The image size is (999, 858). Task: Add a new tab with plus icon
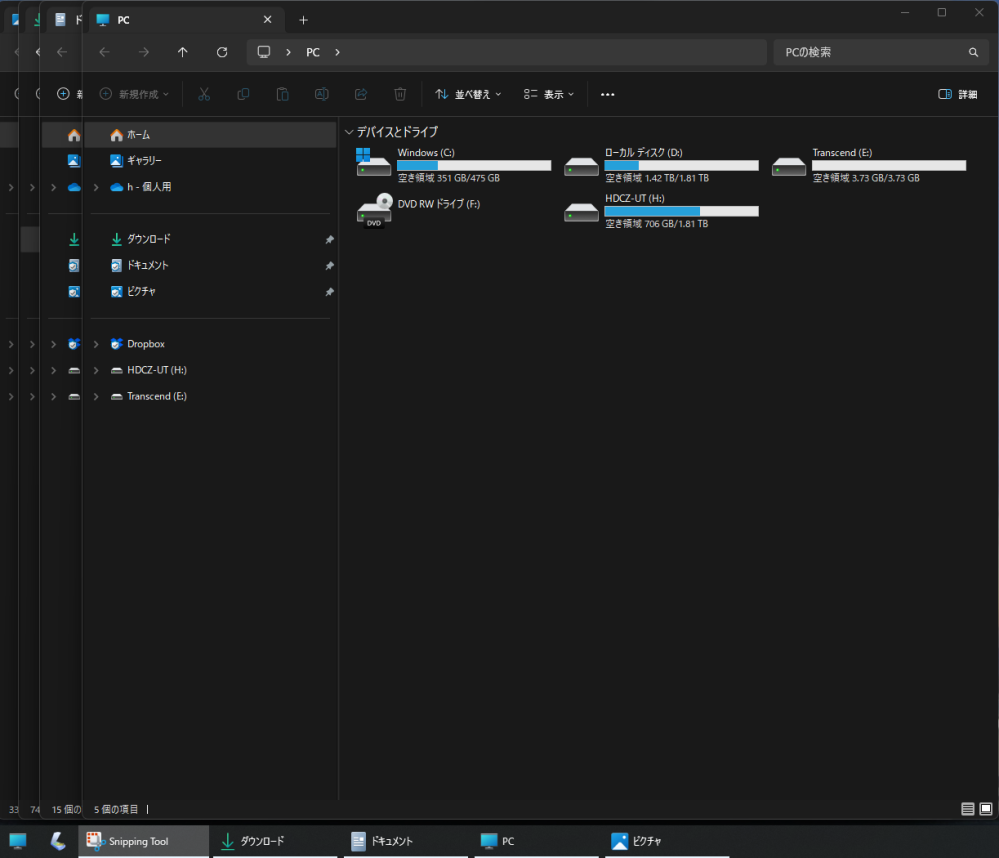click(x=304, y=20)
